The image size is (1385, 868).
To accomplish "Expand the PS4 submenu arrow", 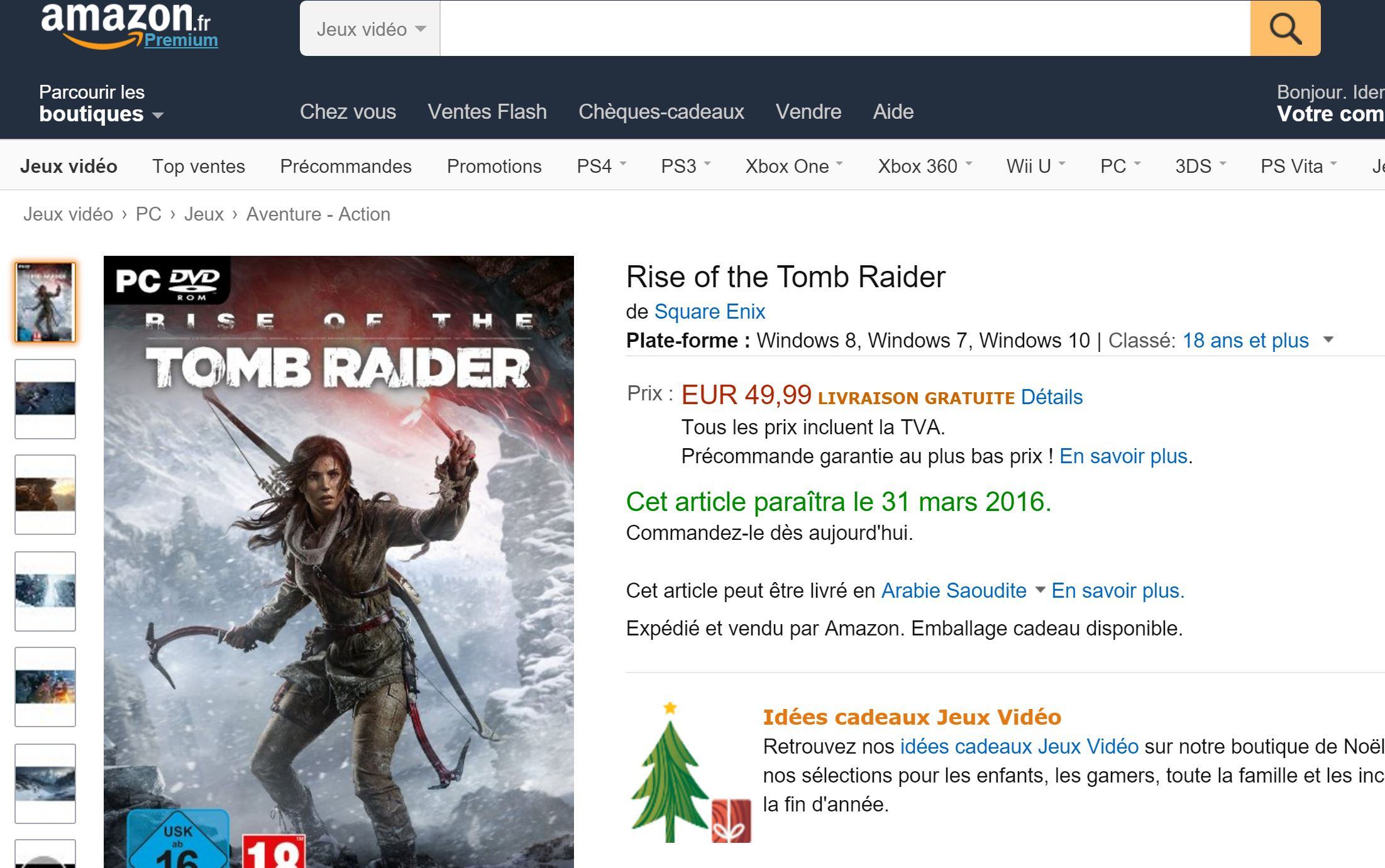I will click(623, 164).
